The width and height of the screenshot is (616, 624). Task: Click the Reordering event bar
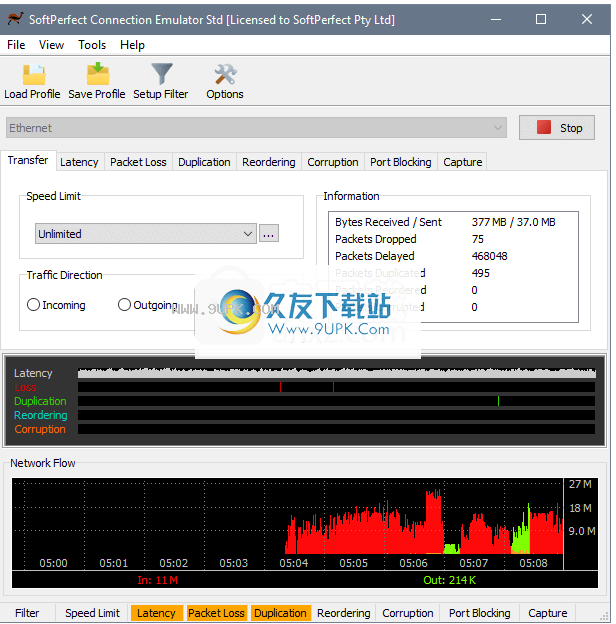pyautogui.click(x=337, y=415)
